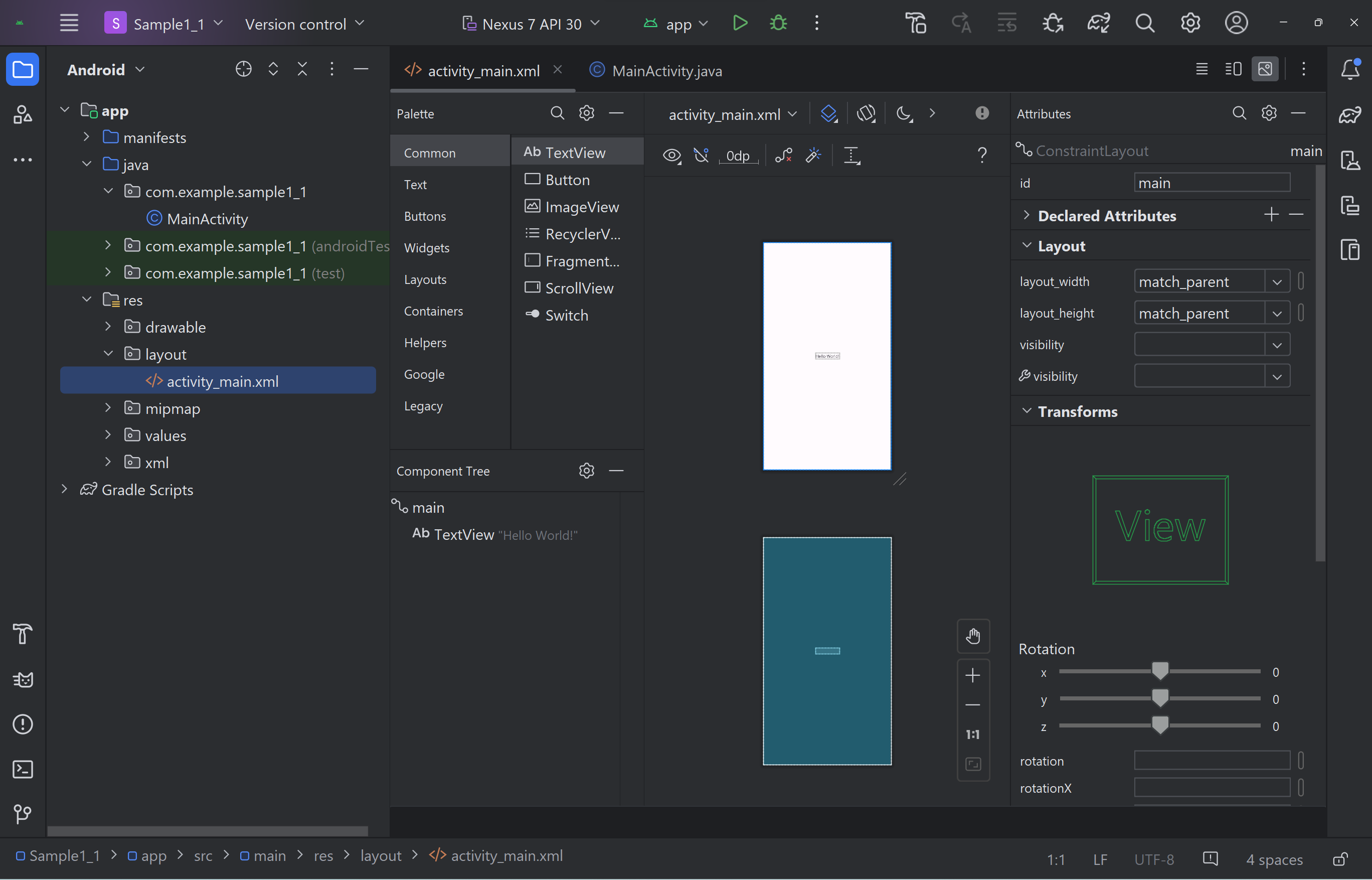Switch editor to Split view mode
Viewport: 1372px width, 880px height.
(x=1233, y=69)
